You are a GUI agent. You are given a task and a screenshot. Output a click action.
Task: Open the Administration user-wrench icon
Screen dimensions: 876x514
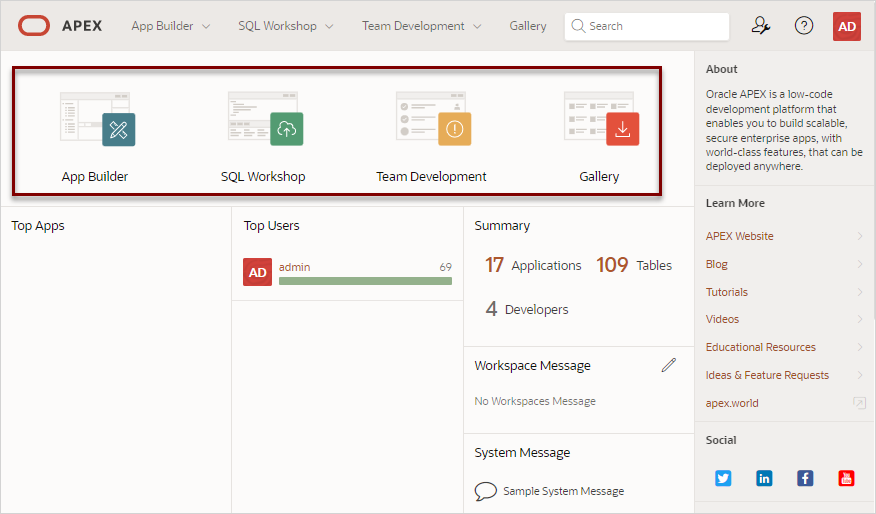(x=760, y=26)
